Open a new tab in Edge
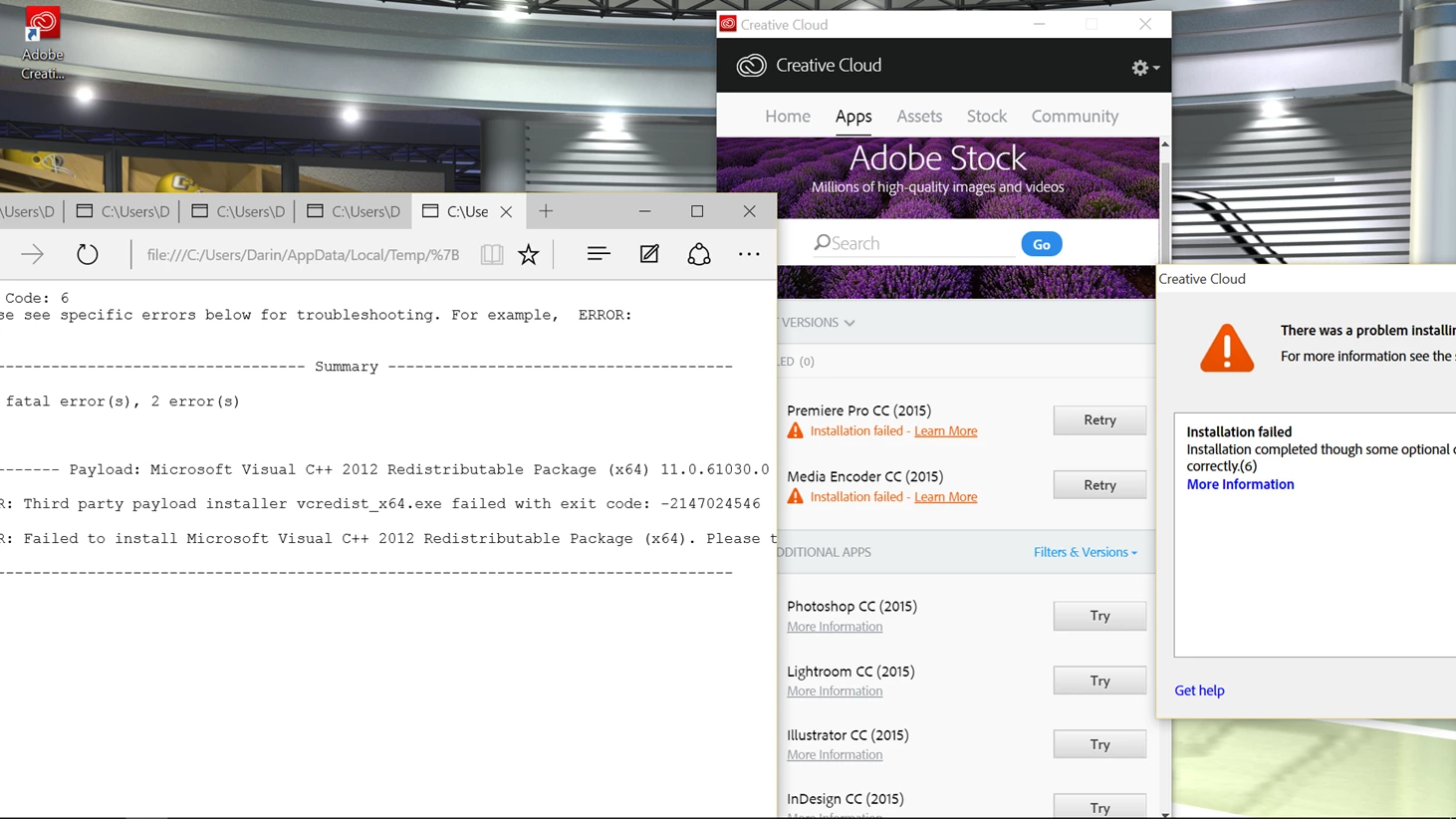The height and width of the screenshot is (819, 1456). [546, 211]
